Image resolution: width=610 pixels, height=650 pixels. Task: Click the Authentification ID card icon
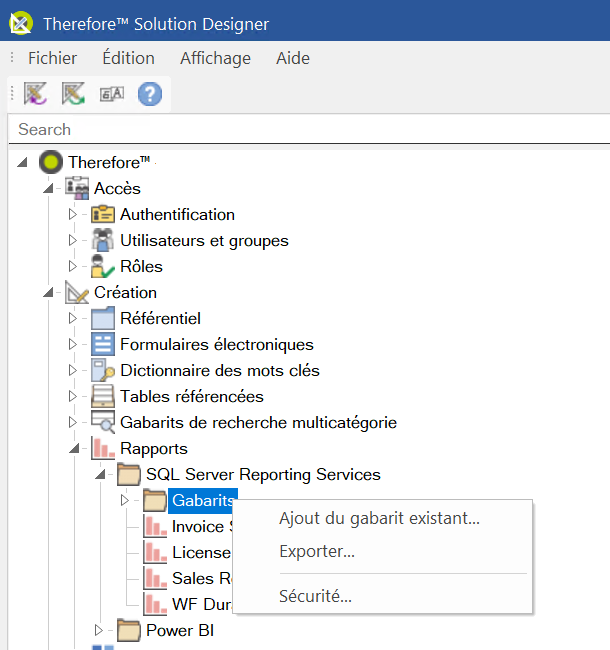(103, 214)
